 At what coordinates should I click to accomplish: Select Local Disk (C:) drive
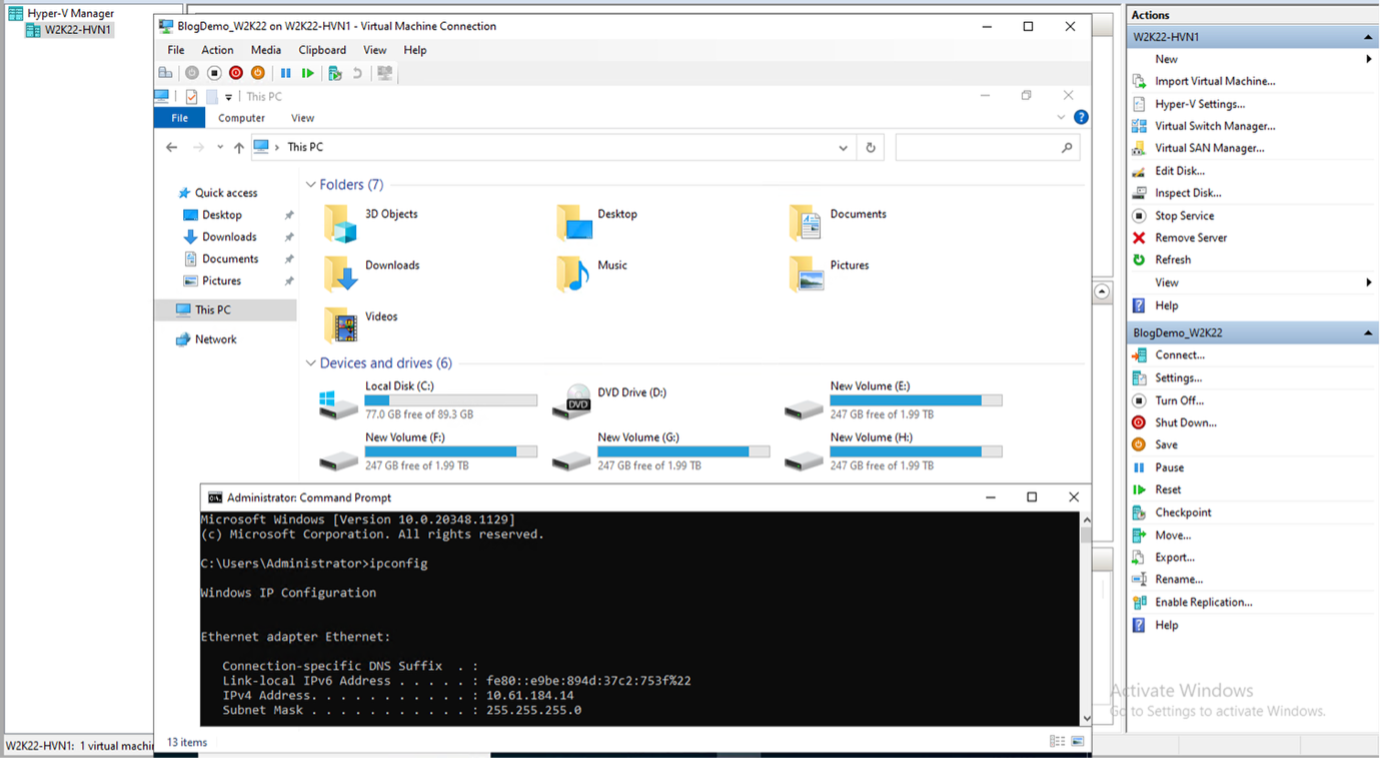click(428, 400)
